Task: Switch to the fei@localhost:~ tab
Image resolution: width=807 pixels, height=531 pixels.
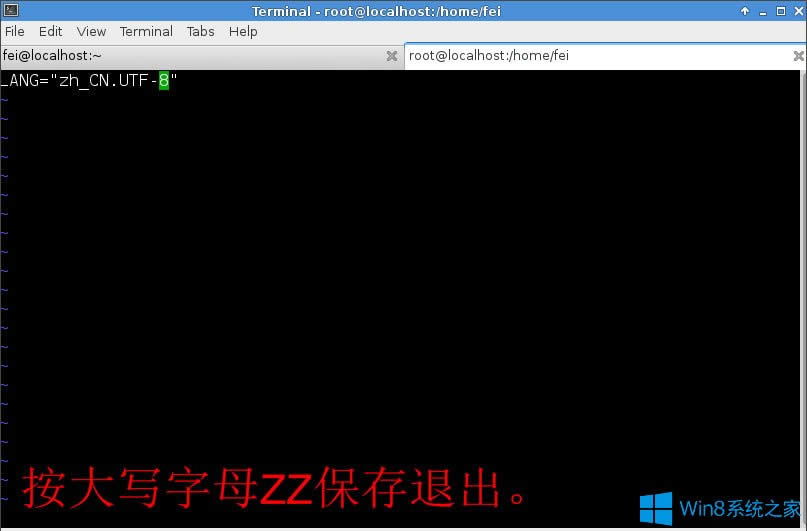Action: point(201,56)
